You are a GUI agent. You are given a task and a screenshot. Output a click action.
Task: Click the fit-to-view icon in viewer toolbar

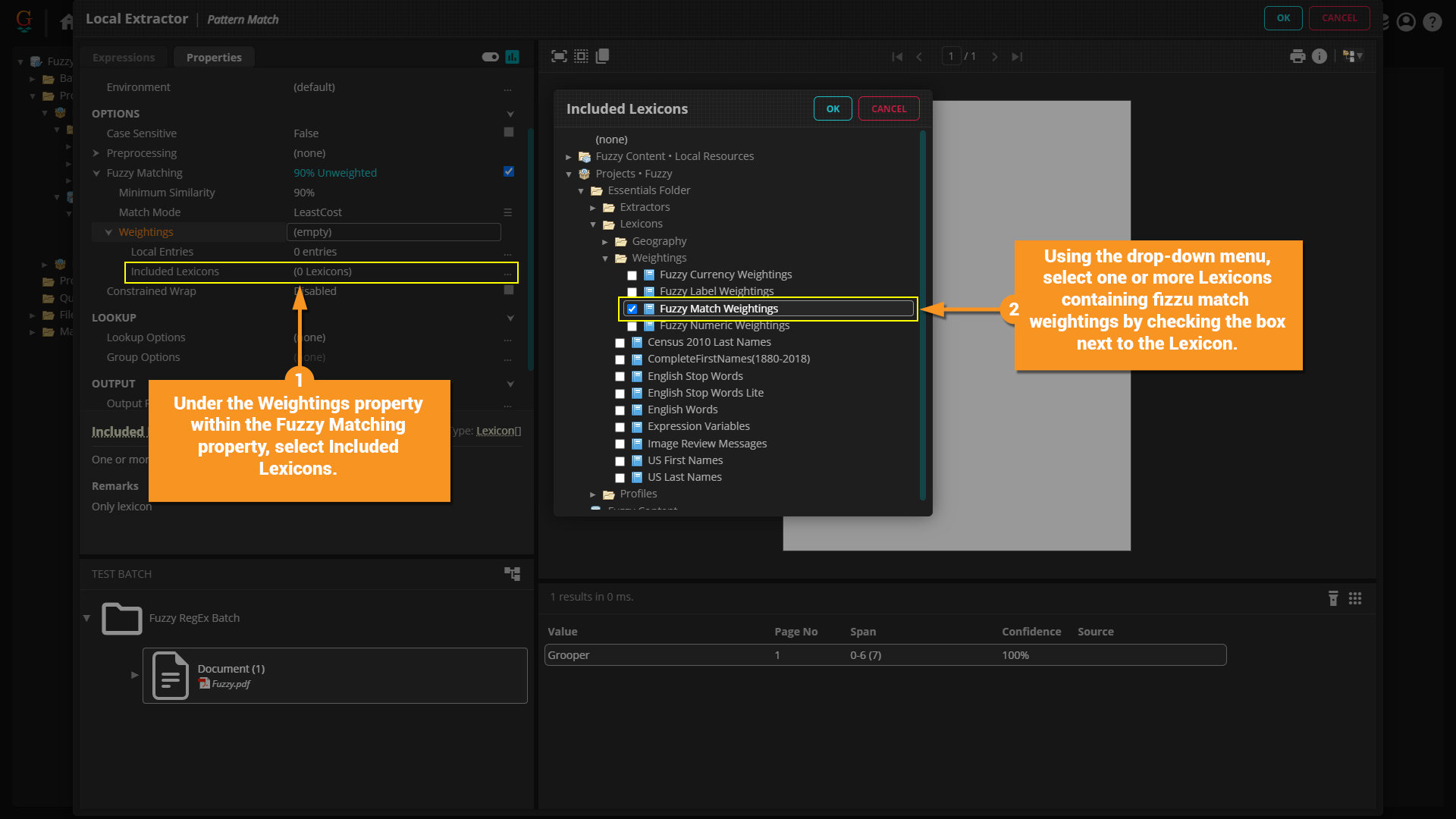point(559,56)
